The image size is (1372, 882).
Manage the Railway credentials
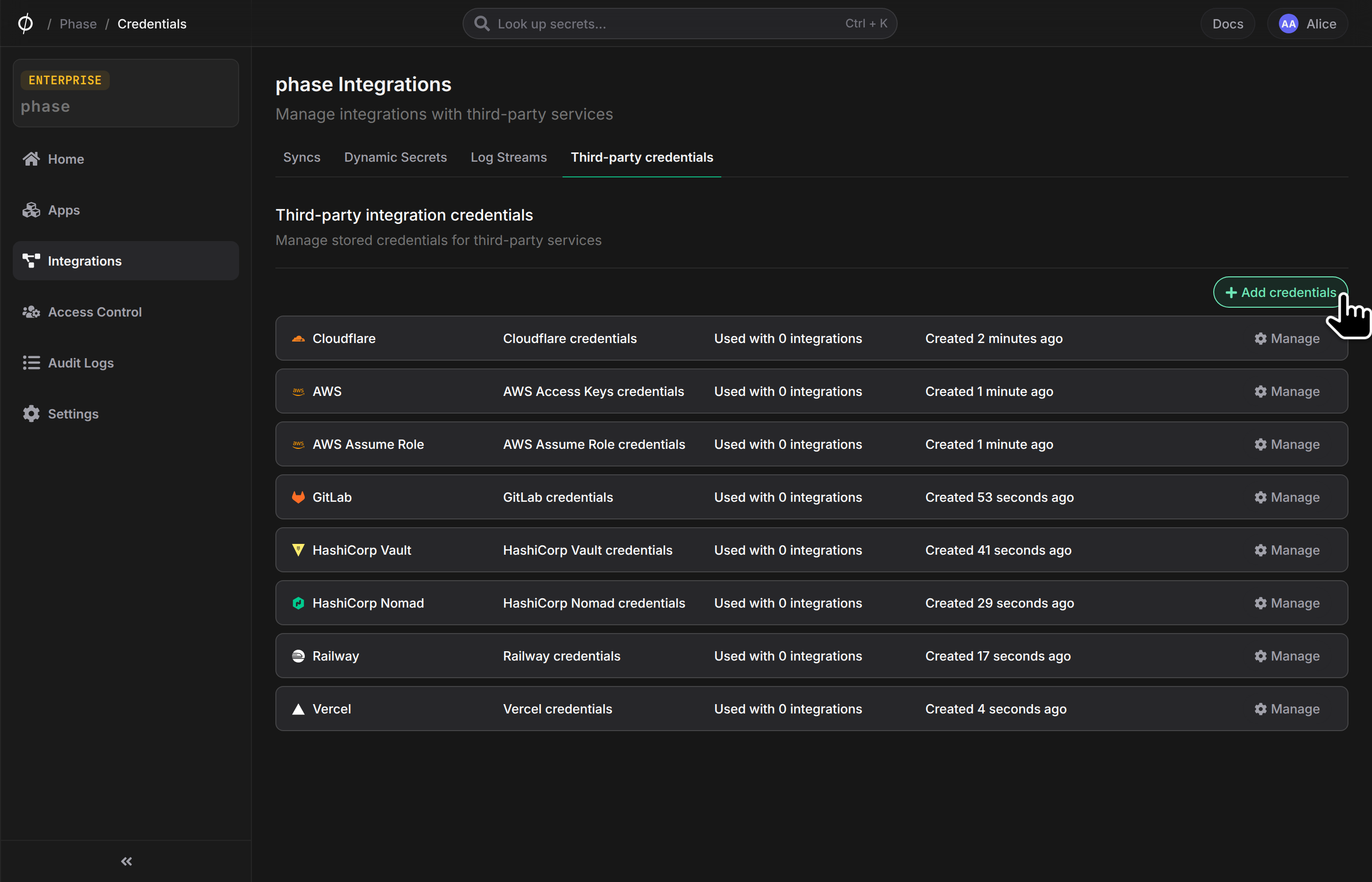[1287, 656]
